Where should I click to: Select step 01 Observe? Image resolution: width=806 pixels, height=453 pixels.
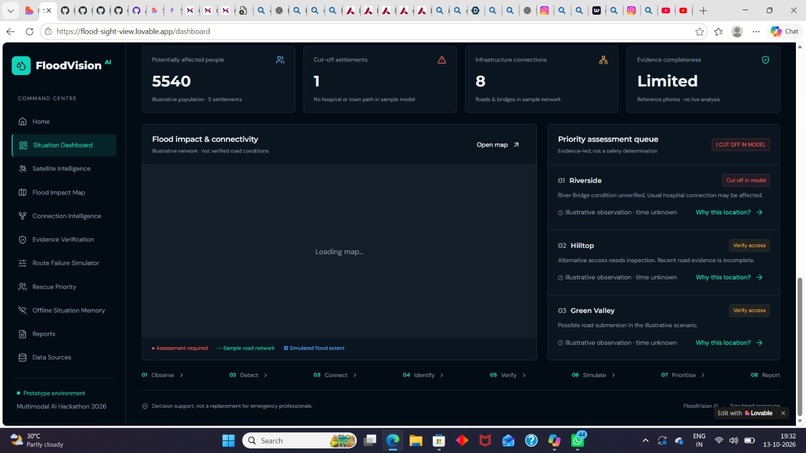point(162,375)
